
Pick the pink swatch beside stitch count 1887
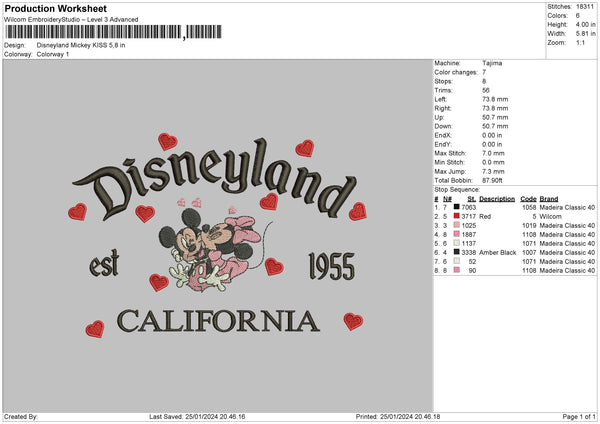click(457, 234)
